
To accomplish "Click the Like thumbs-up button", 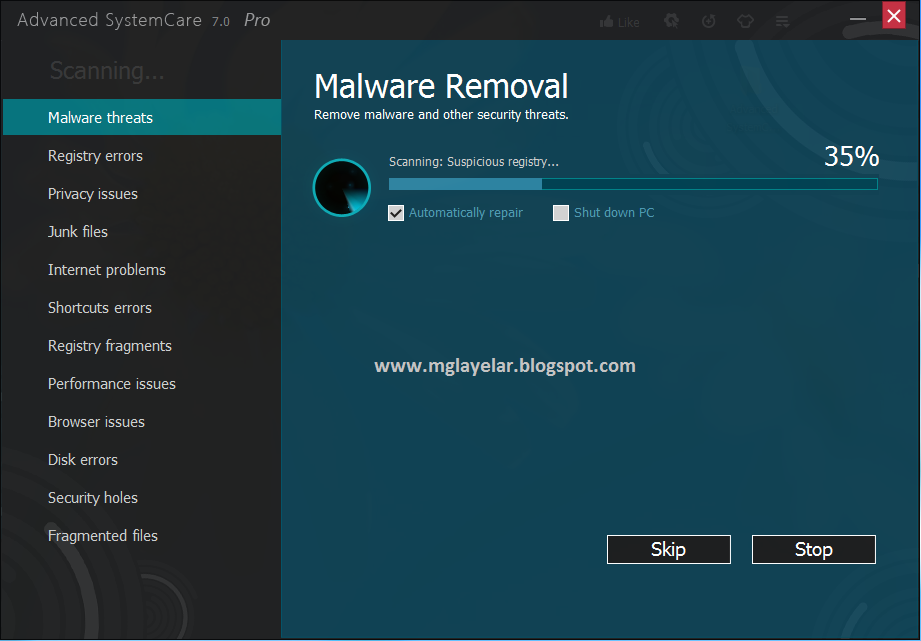I will tap(619, 22).
